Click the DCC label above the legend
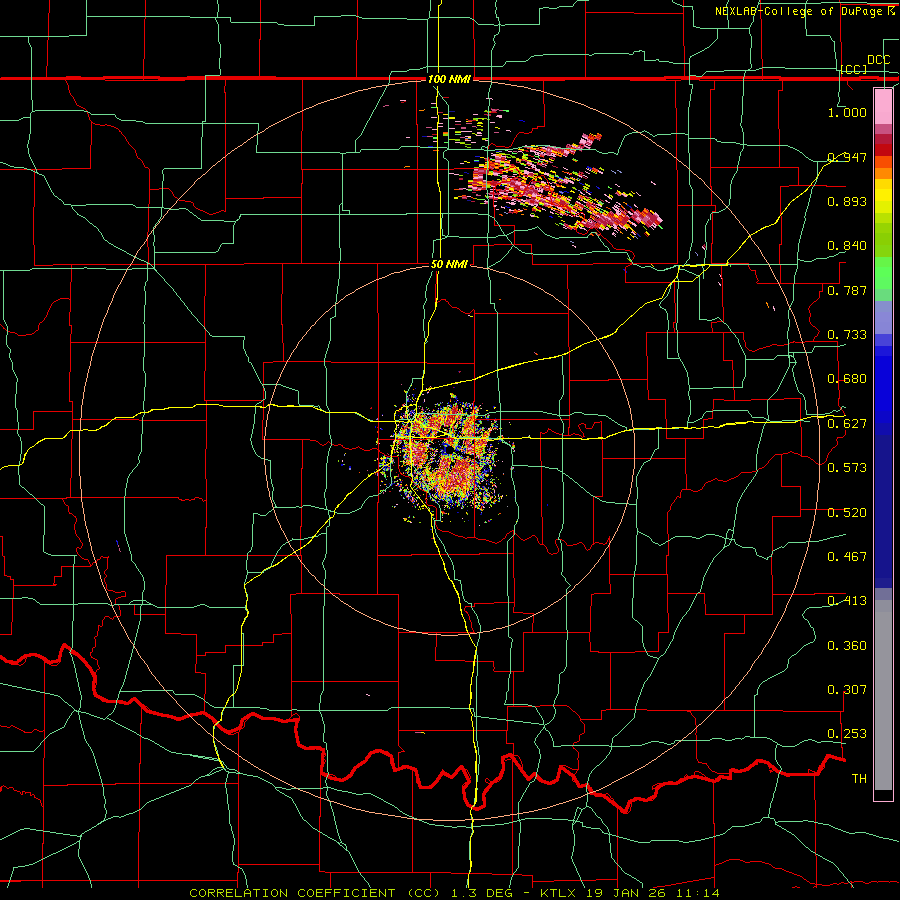 (x=878, y=60)
